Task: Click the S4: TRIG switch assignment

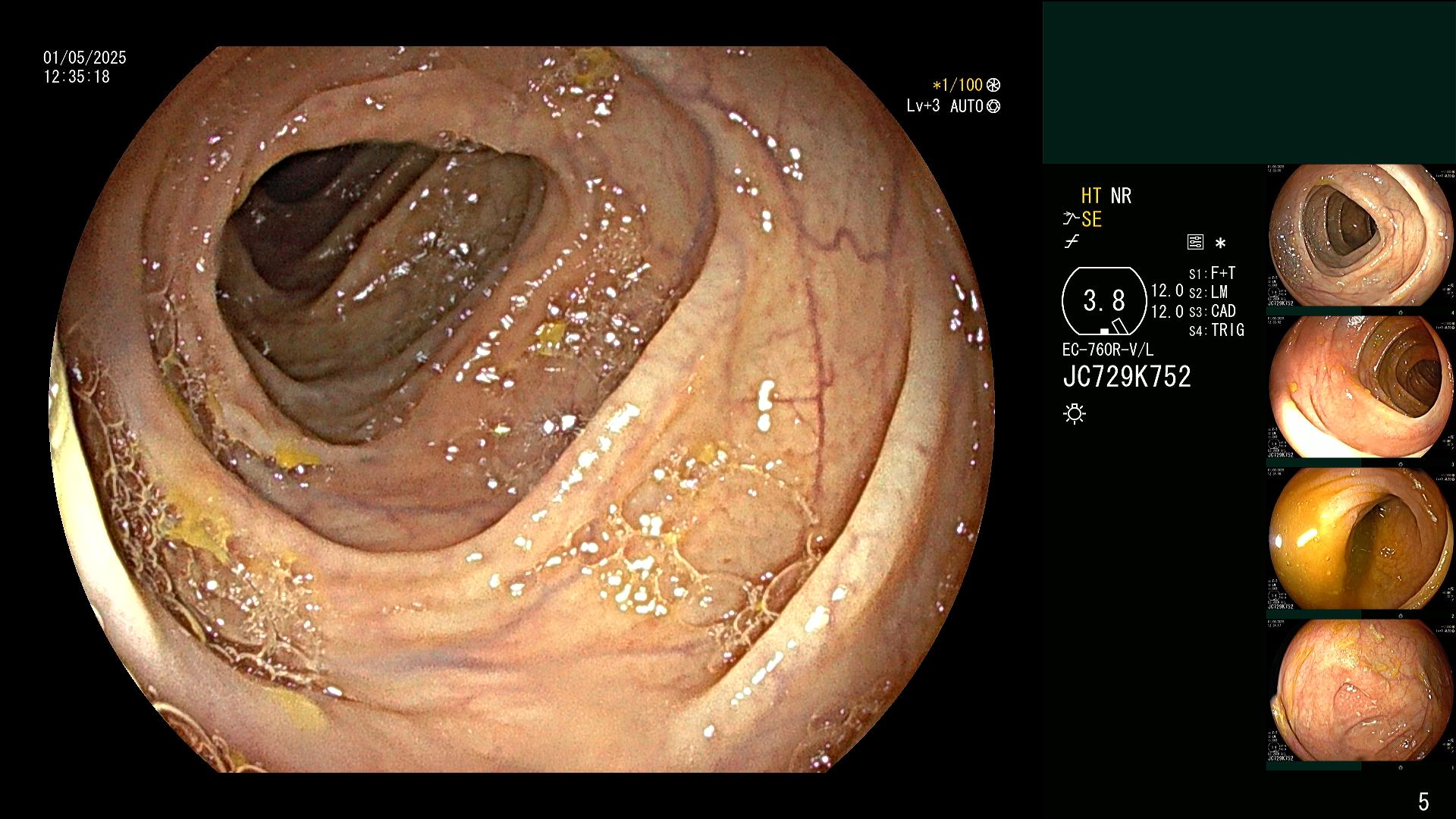Action: pyautogui.click(x=1216, y=330)
